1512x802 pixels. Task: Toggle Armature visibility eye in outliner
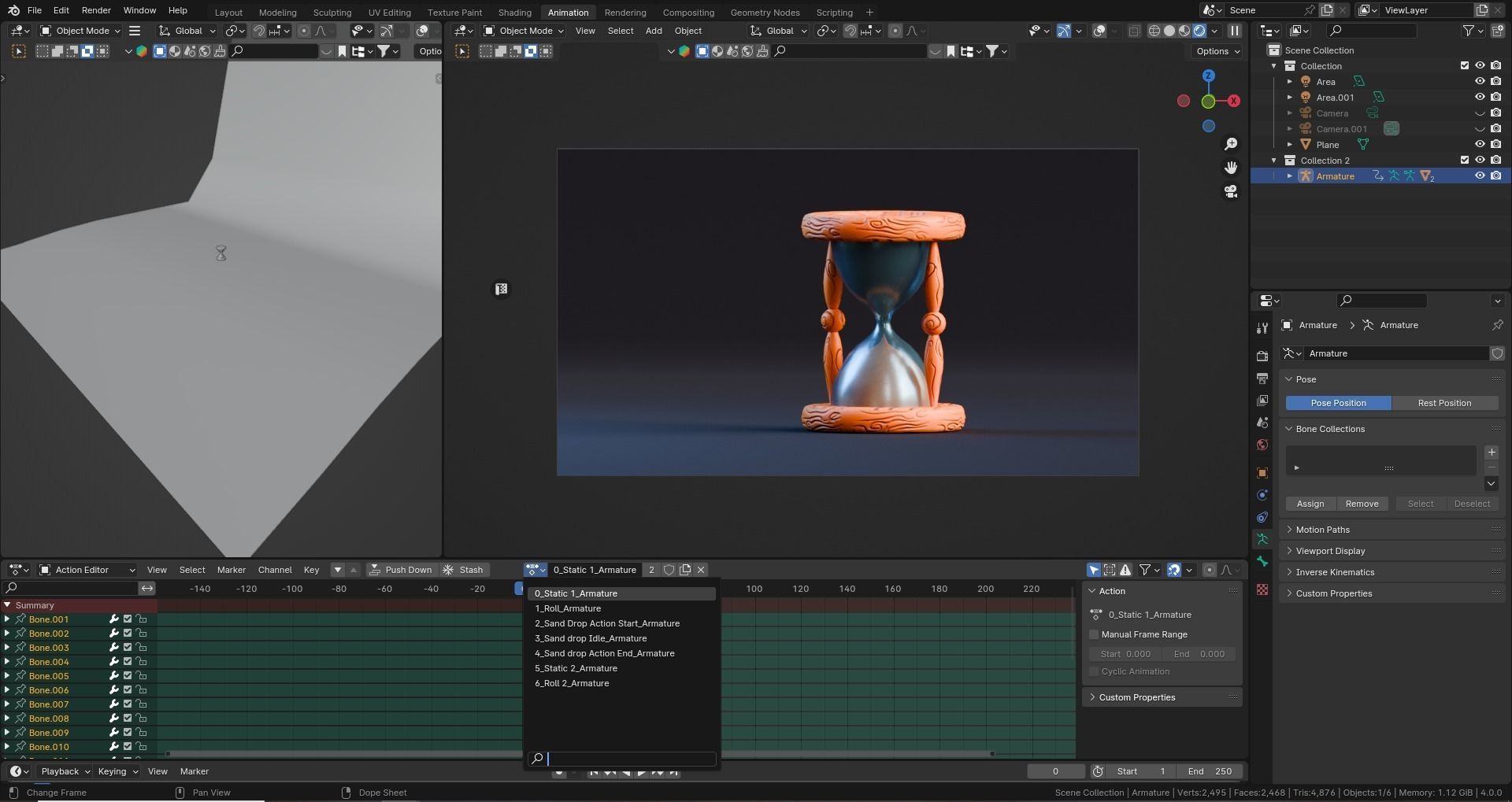click(1480, 176)
